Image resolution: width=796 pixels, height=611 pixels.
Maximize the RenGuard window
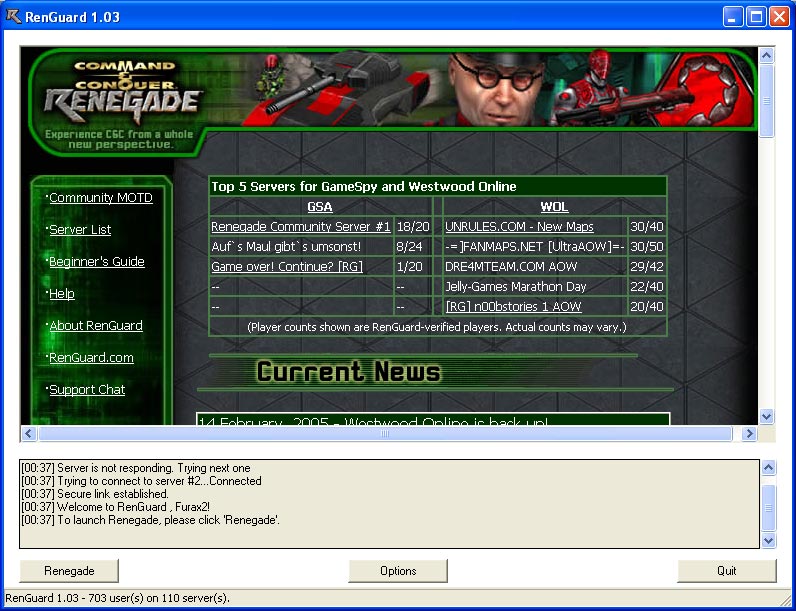[x=755, y=17]
